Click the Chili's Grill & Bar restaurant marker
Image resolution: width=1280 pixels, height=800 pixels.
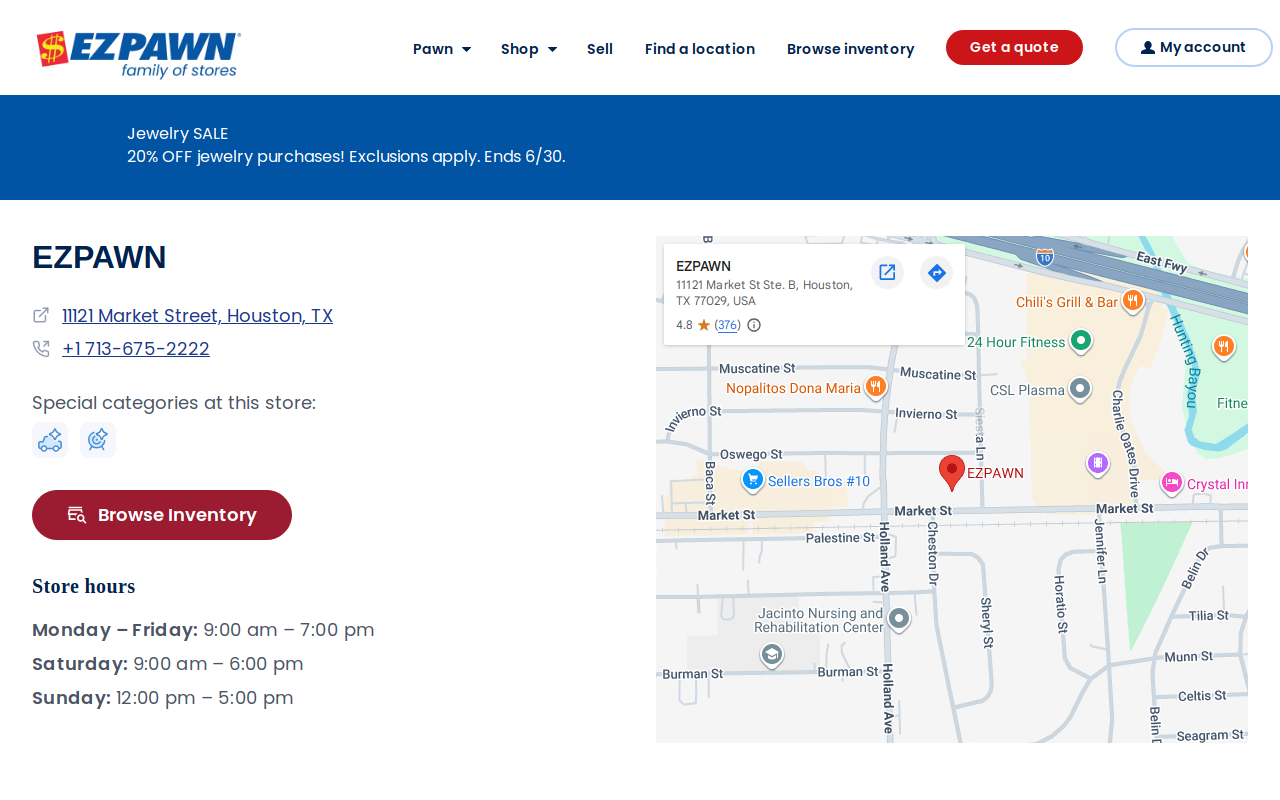[1133, 301]
